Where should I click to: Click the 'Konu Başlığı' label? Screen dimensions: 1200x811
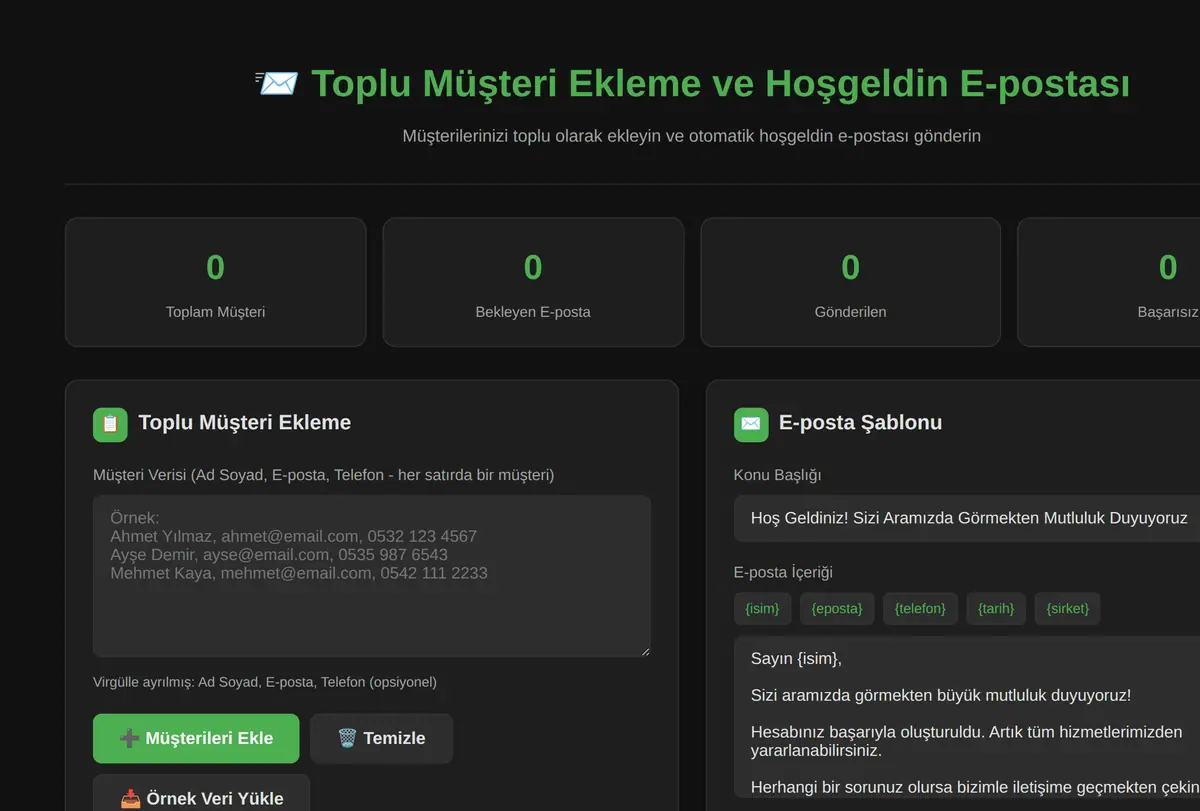tap(778, 475)
